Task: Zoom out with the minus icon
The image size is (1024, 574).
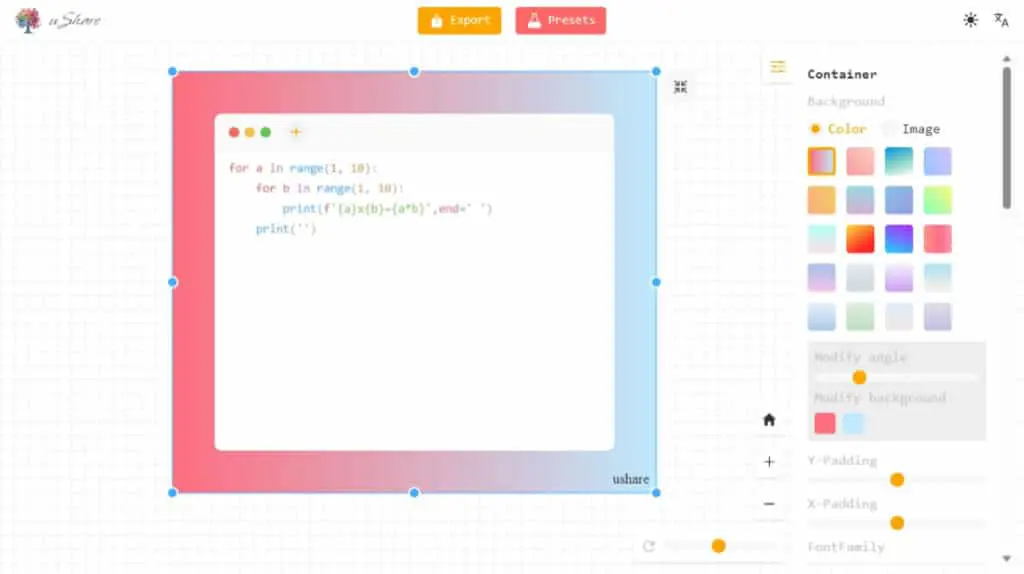Action: 769,503
